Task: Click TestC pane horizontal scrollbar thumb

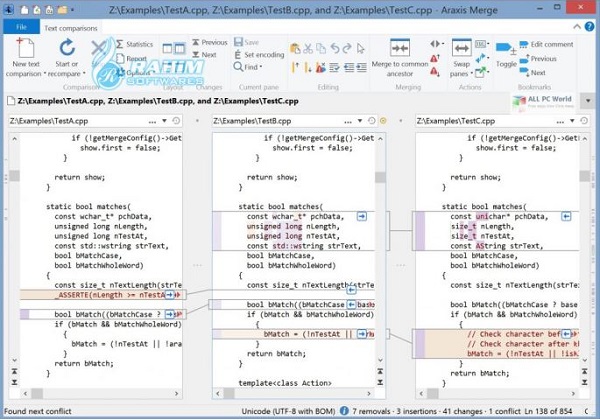Action: coord(433,393)
